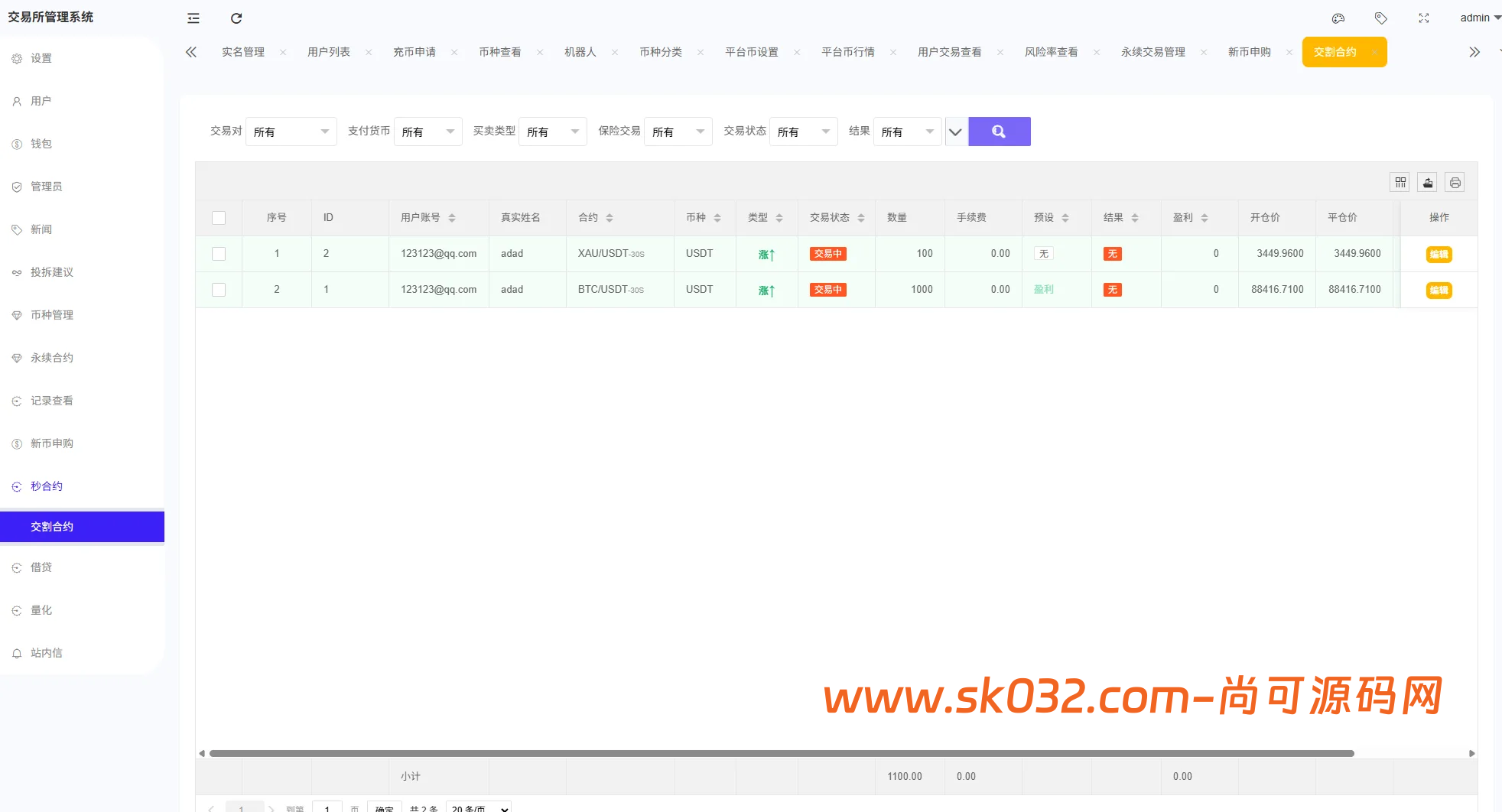The width and height of the screenshot is (1502, 812).
Task: Switch to the 用户列表 tab
Action: 329,52
